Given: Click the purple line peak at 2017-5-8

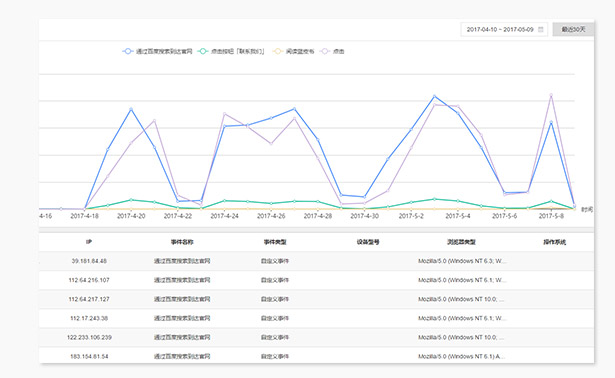Looking at the screenshot, I should click(x=551, y=95).
